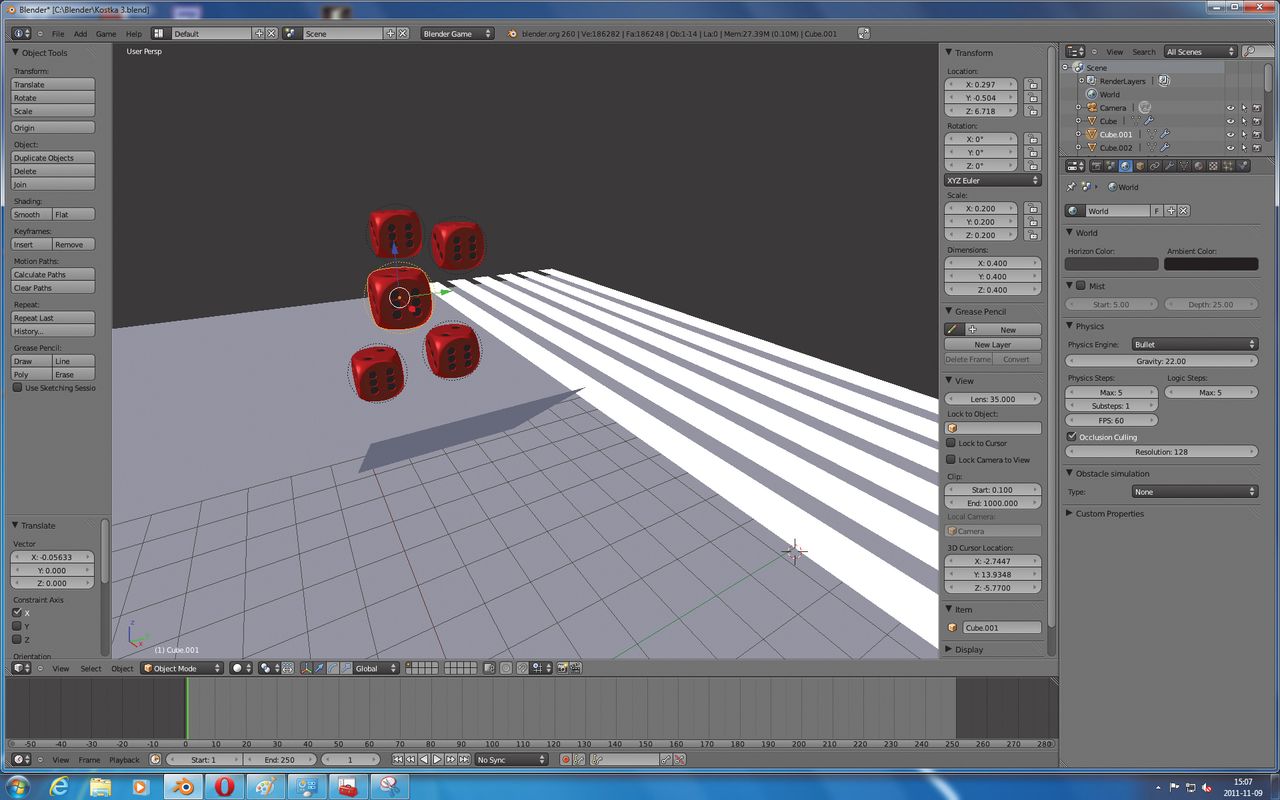Open the World properties tab icon

[x=1125, y=166]
